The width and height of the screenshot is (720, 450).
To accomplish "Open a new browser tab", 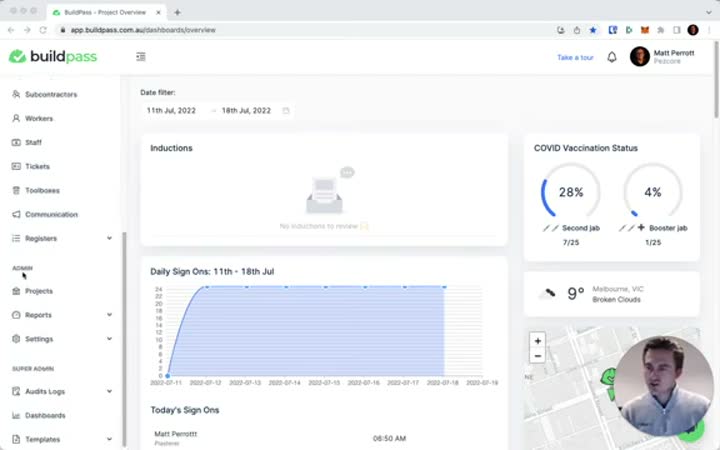I will click(x=177, y=12).
